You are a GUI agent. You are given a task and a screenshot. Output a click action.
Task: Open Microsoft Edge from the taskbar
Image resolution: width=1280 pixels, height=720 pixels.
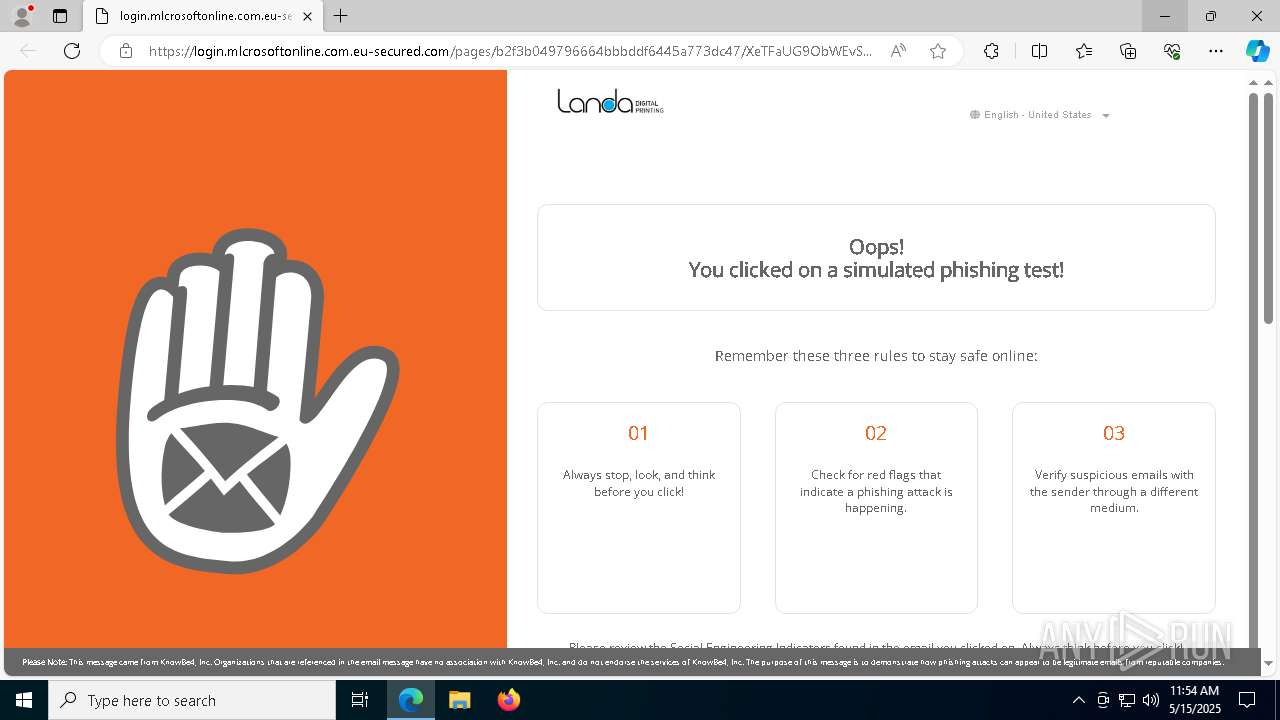point(411,700)
